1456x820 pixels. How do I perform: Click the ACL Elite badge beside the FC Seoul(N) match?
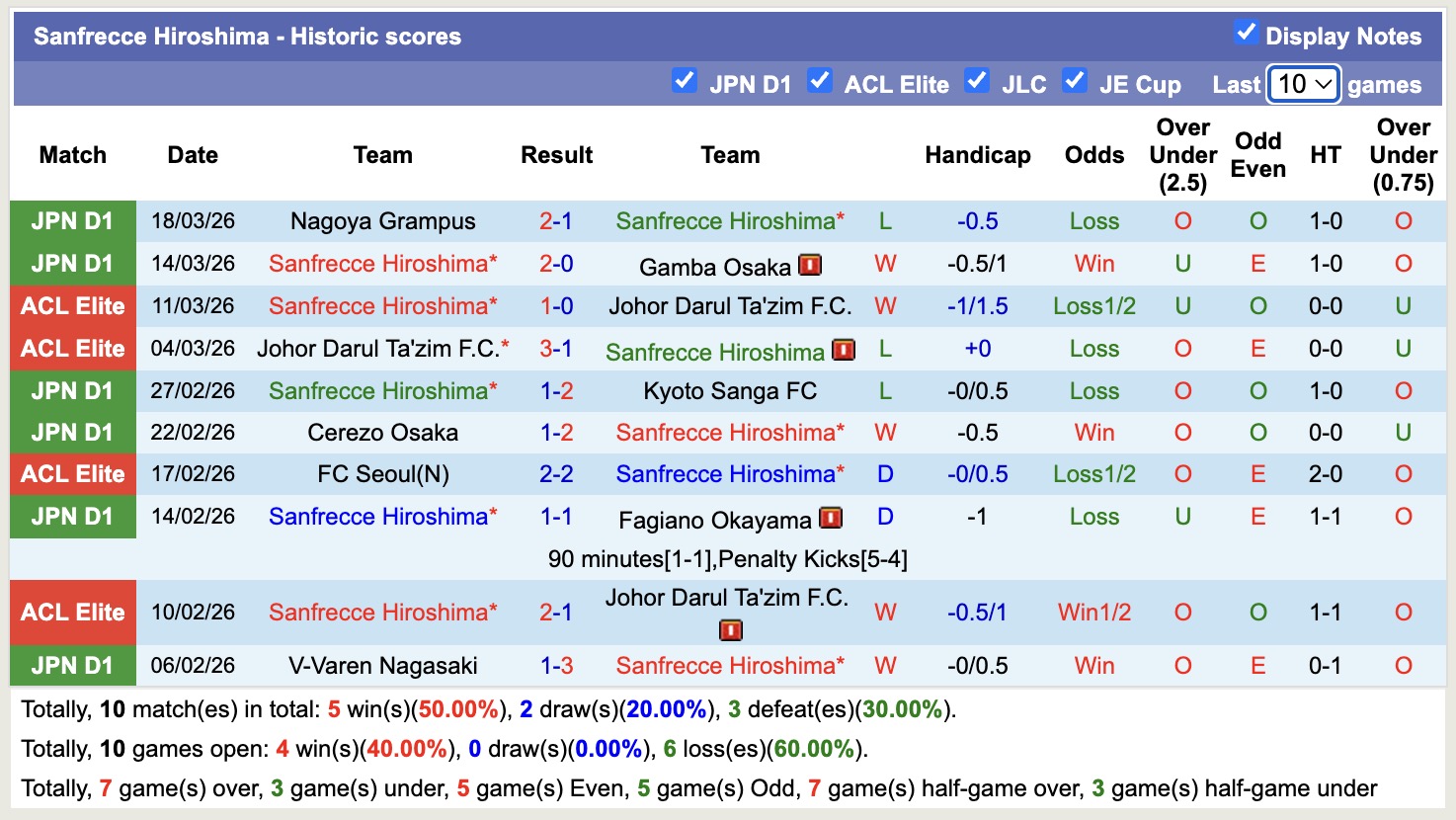coord(72,474)
